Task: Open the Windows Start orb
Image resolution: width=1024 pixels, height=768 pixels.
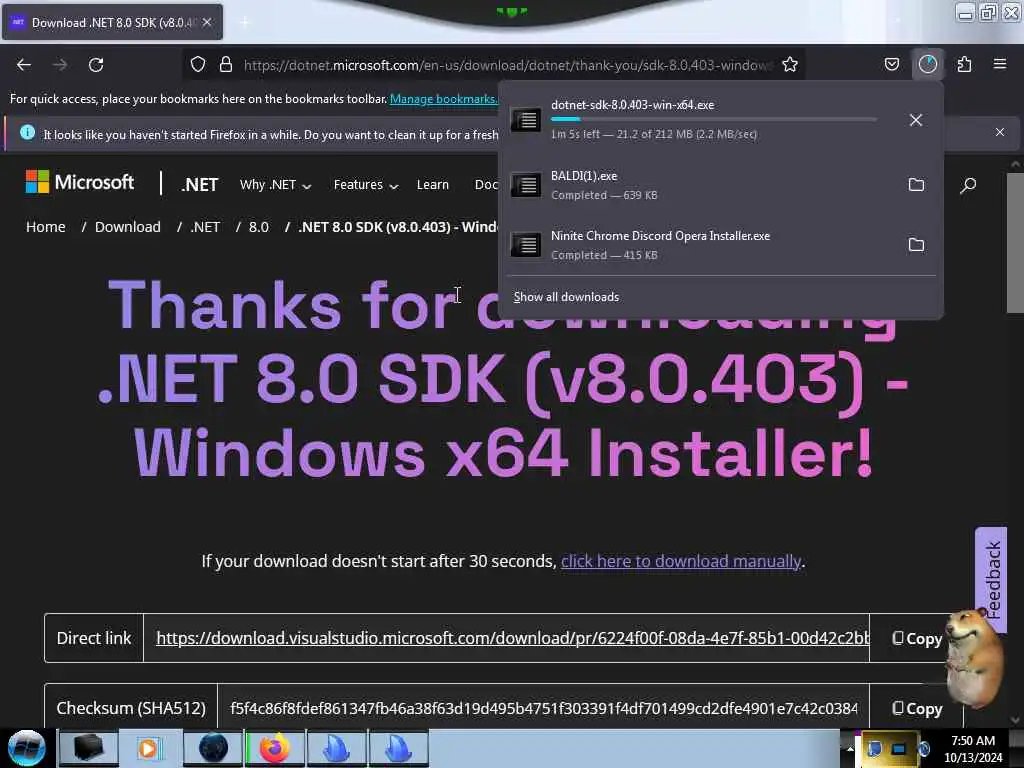Action: [27, 748]
